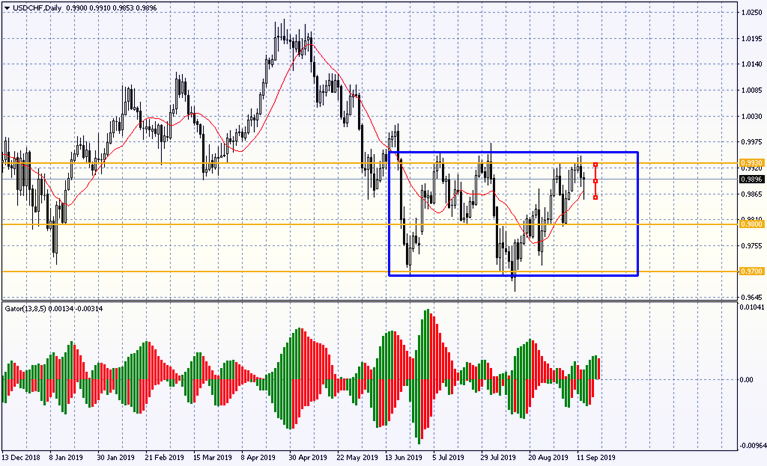Viewport: 767px width, 466px height.
Task: Click the 0.9700 orange price tag
Action: click(752, 271)
